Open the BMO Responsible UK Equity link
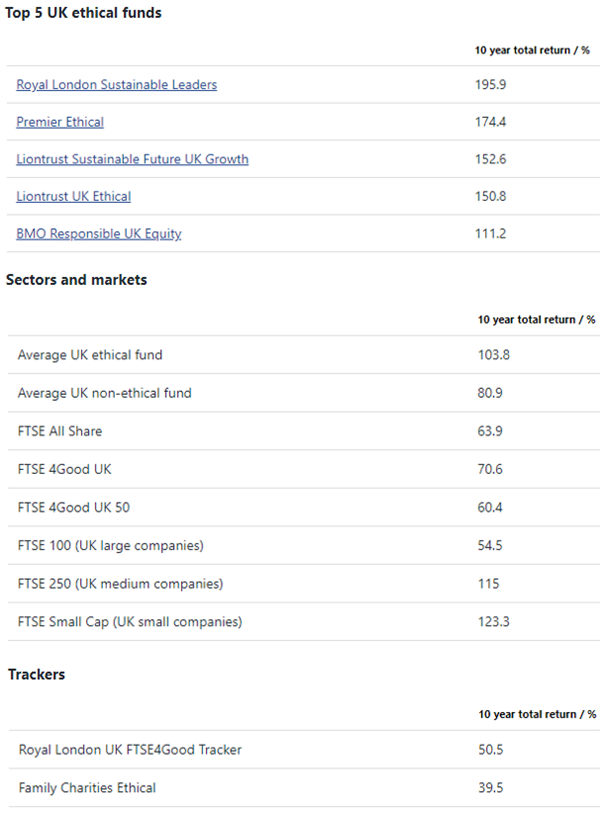The image size is (602, 817). point(99,234)
